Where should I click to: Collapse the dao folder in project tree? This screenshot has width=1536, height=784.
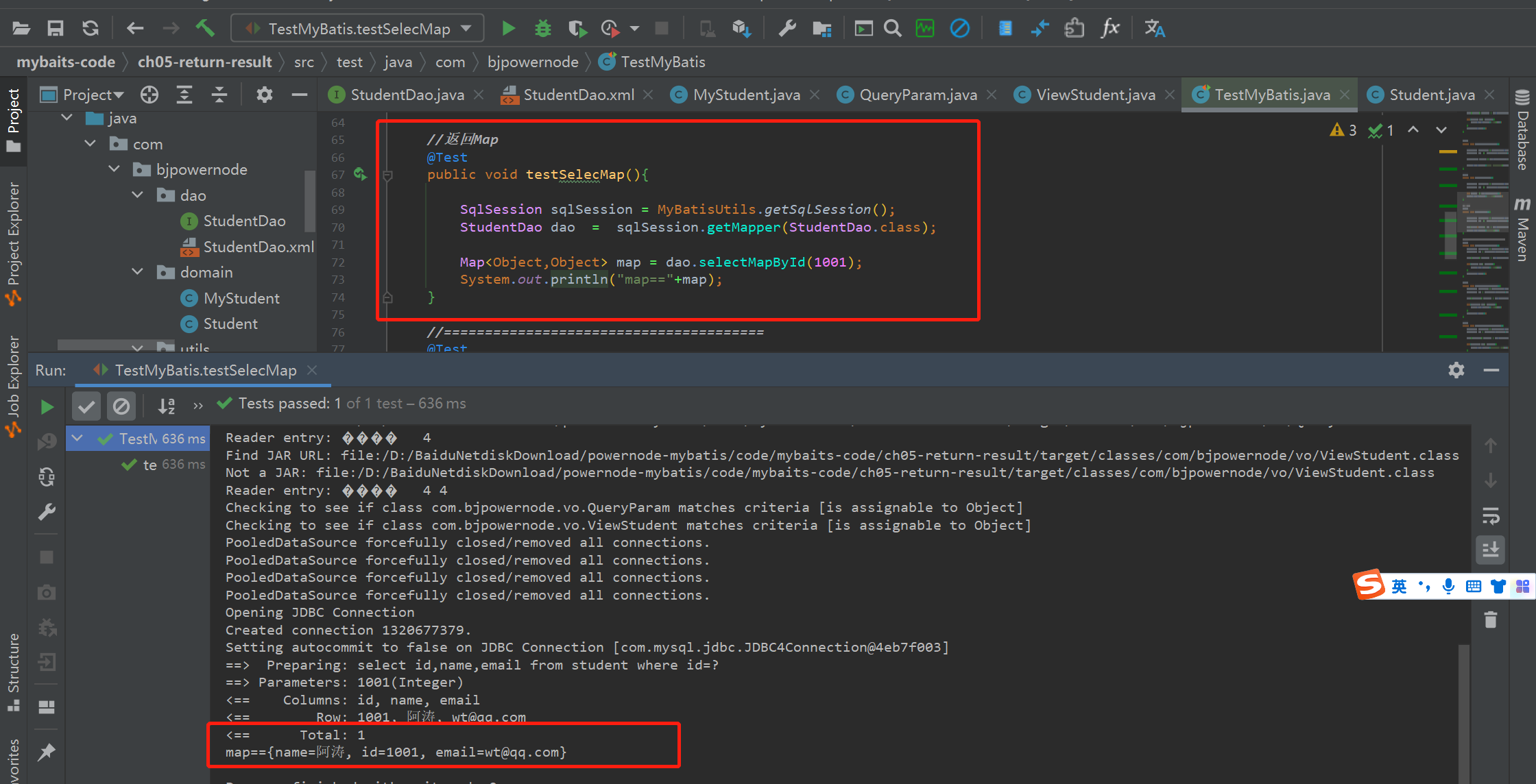pyautogui.click(x=137, y=195)
